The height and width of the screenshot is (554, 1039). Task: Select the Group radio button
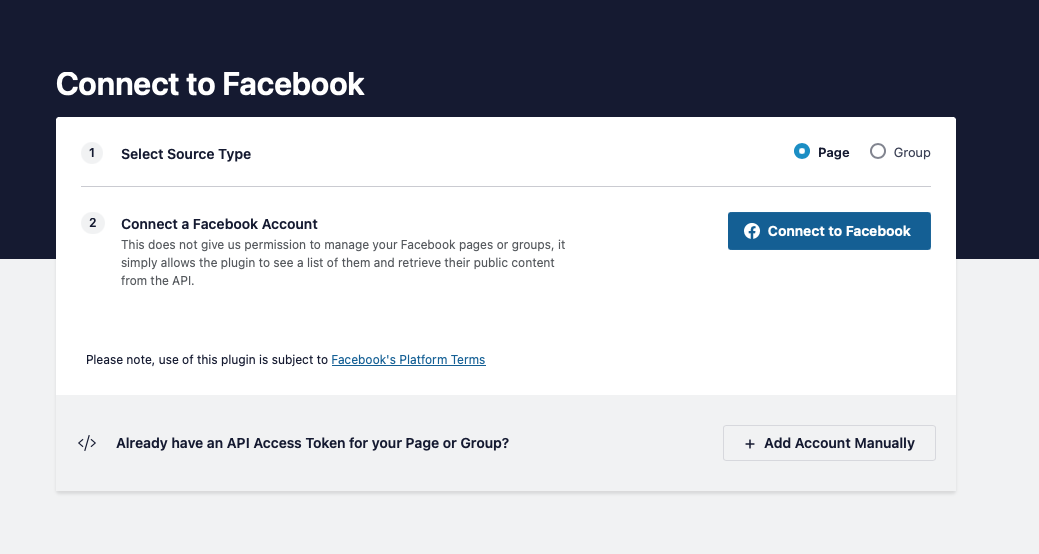pos(877,152)
